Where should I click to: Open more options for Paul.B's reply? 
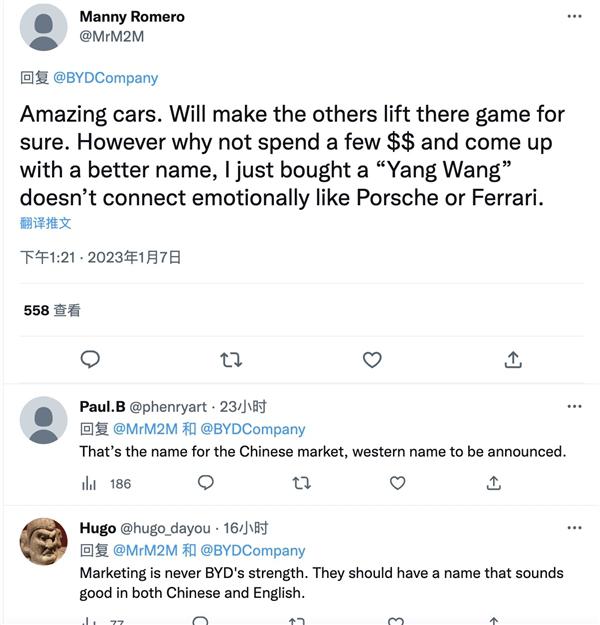[x=574, y=407]
